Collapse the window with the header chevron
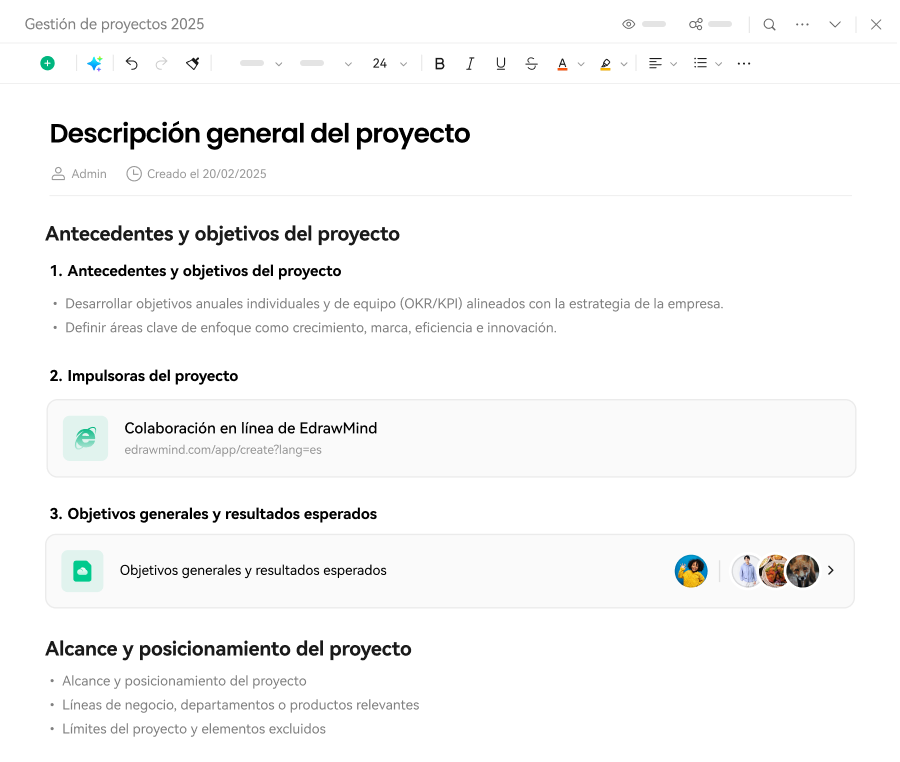The height and width of the screenshot is (762, 900). pyautogui.click(x=835, y=24)
